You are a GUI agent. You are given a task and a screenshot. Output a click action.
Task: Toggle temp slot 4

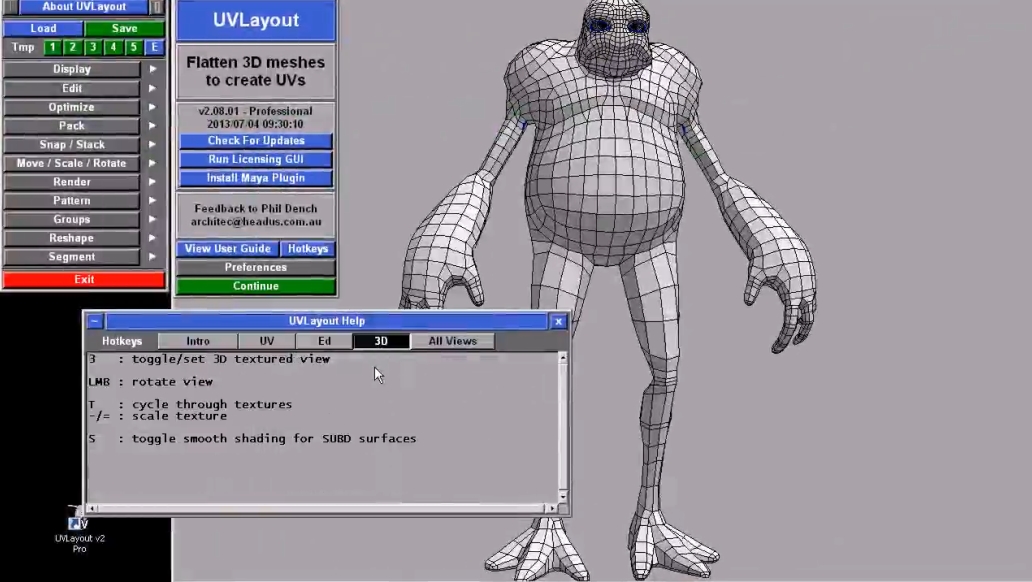click(113, 47)
